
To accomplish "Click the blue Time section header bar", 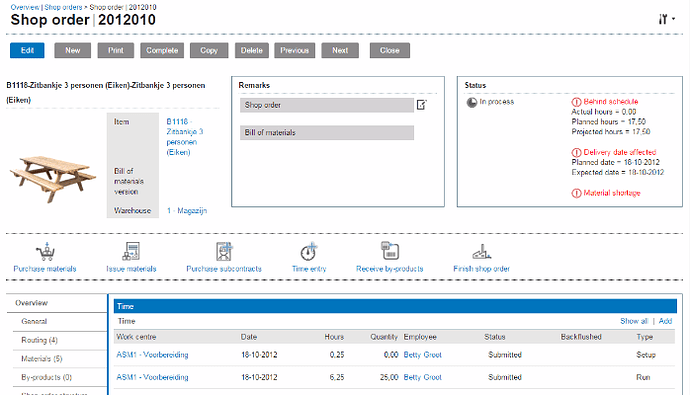I will [395, 306].
